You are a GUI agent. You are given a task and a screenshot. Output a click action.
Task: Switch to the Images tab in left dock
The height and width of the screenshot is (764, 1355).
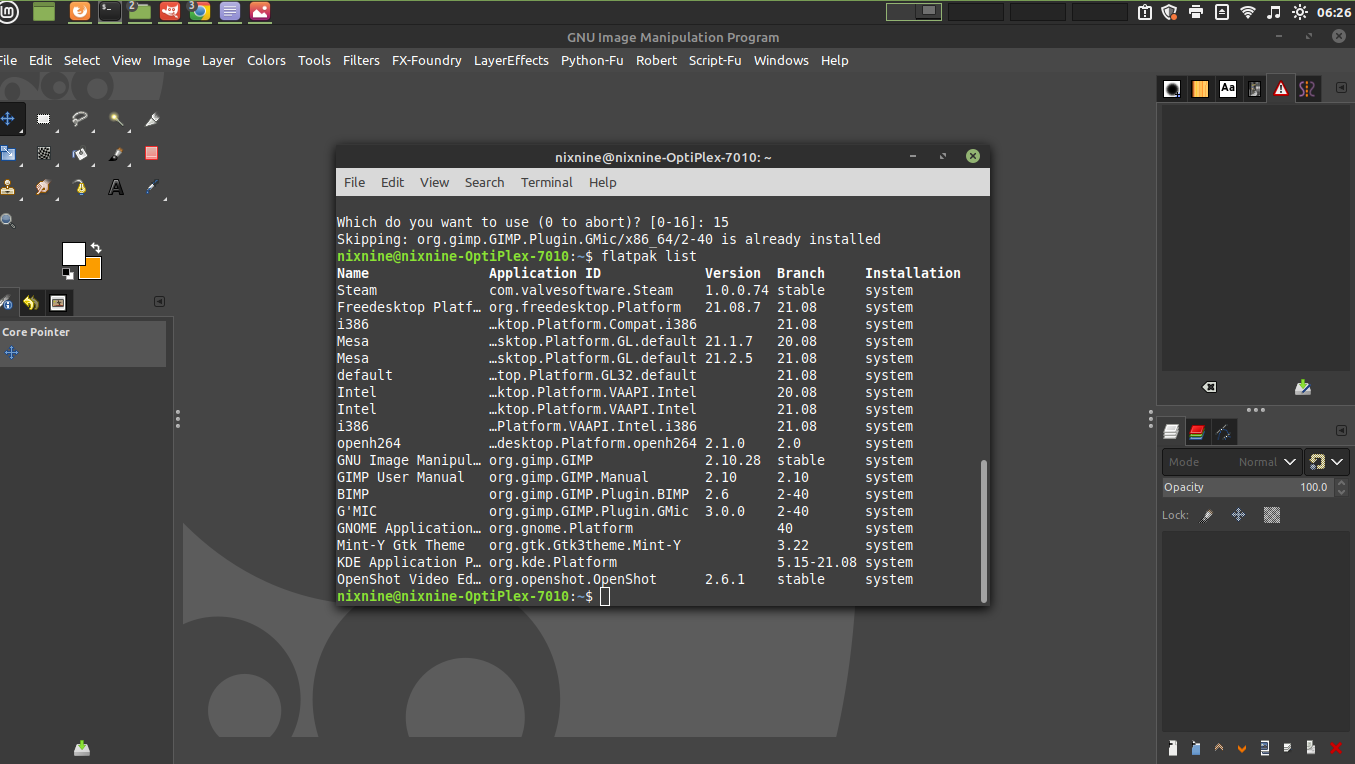click(58, 303)
